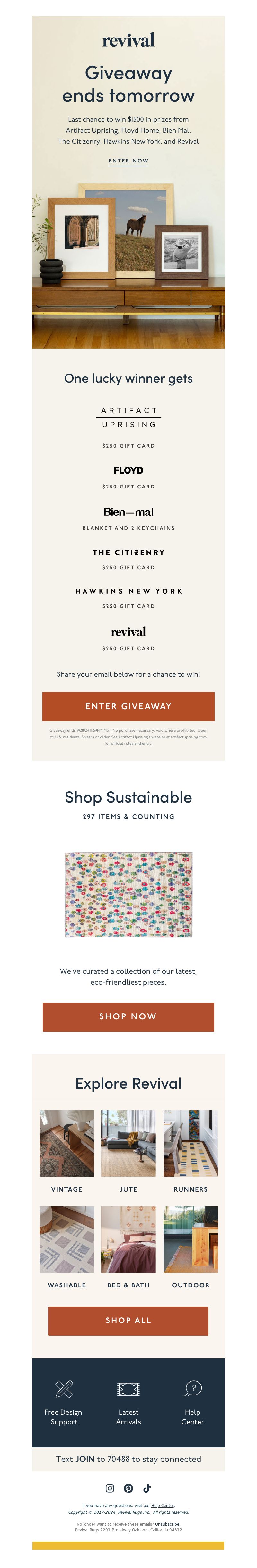This screenshot has width=257, height=1568.
Task: Click the colorful fish-pattern rug image
Action: (128, 894)
